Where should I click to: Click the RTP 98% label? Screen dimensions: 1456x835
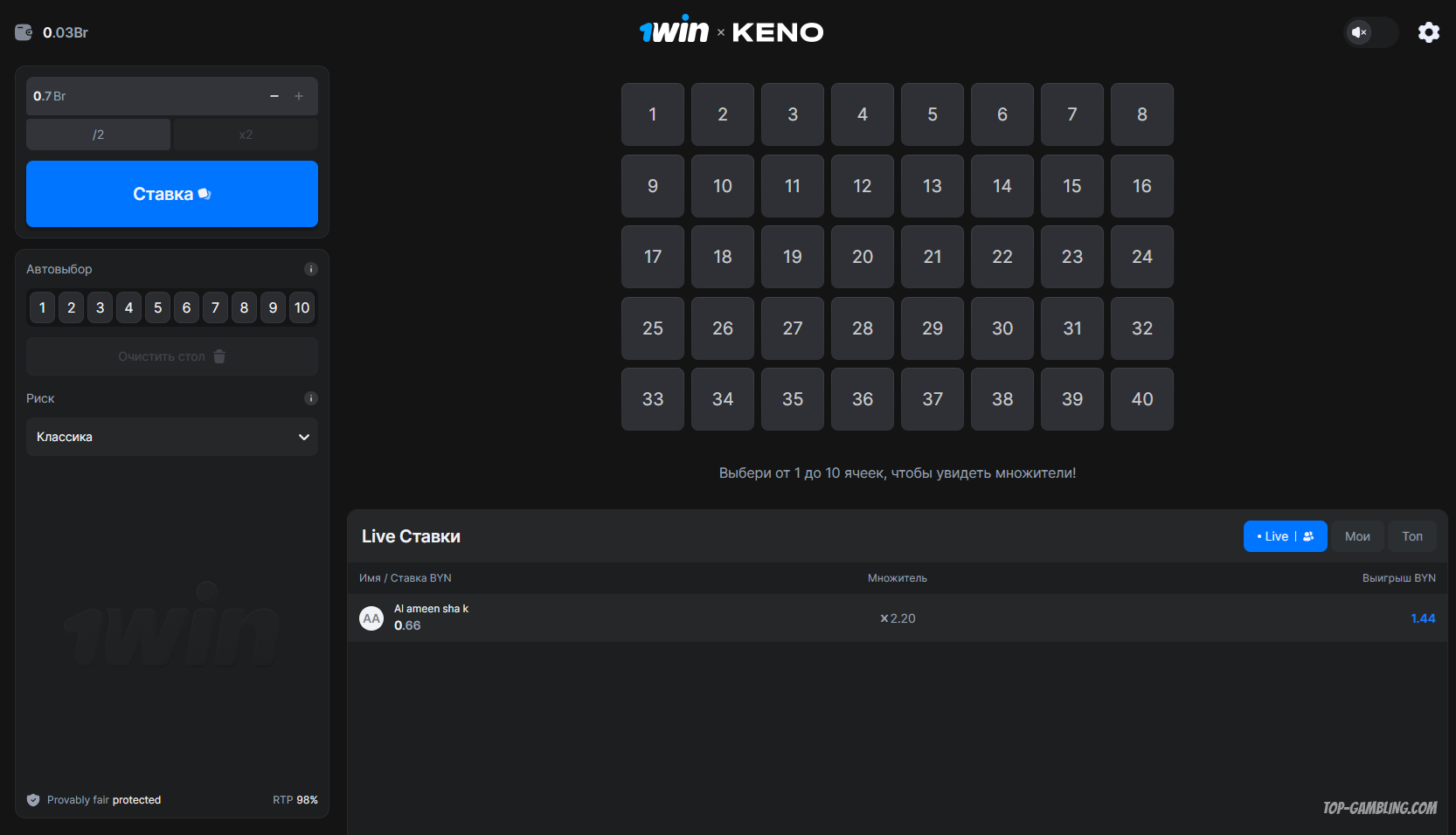[x=295, y=800]
